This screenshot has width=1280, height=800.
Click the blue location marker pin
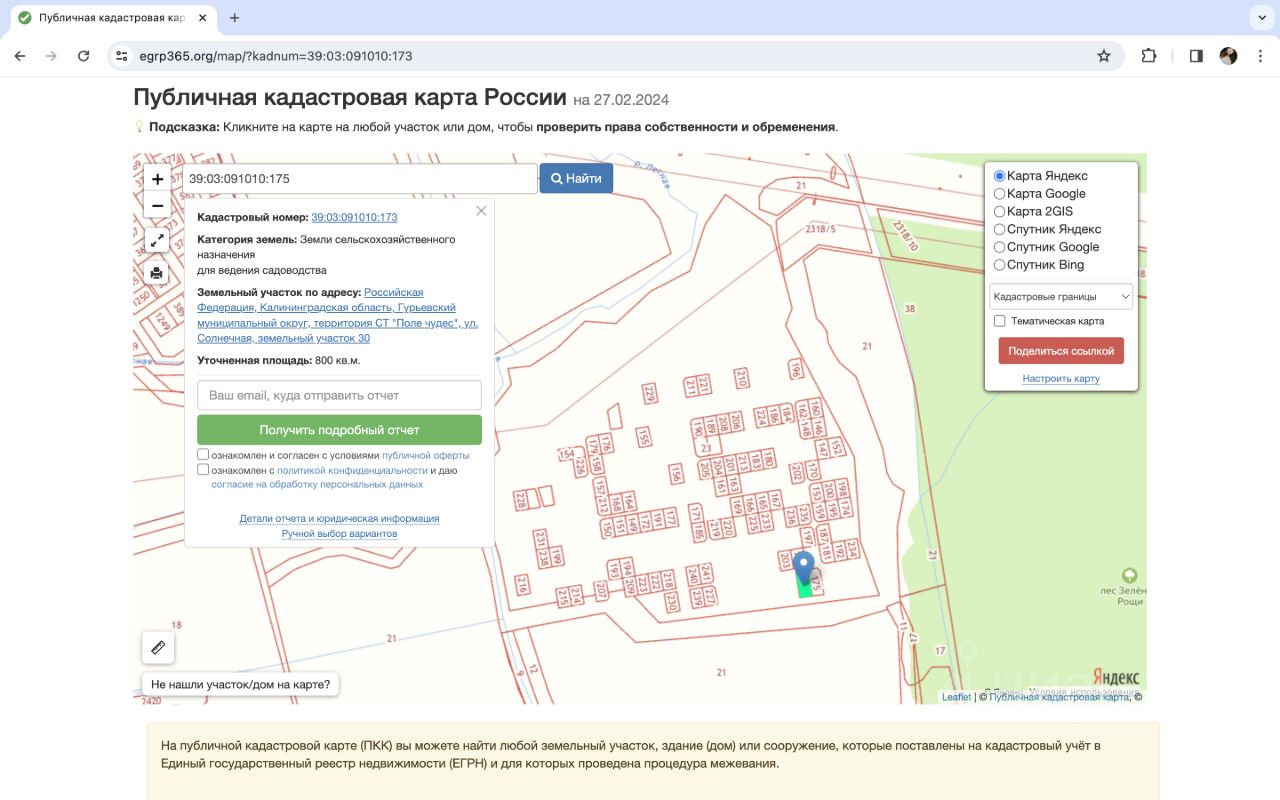tap(804, 567)
